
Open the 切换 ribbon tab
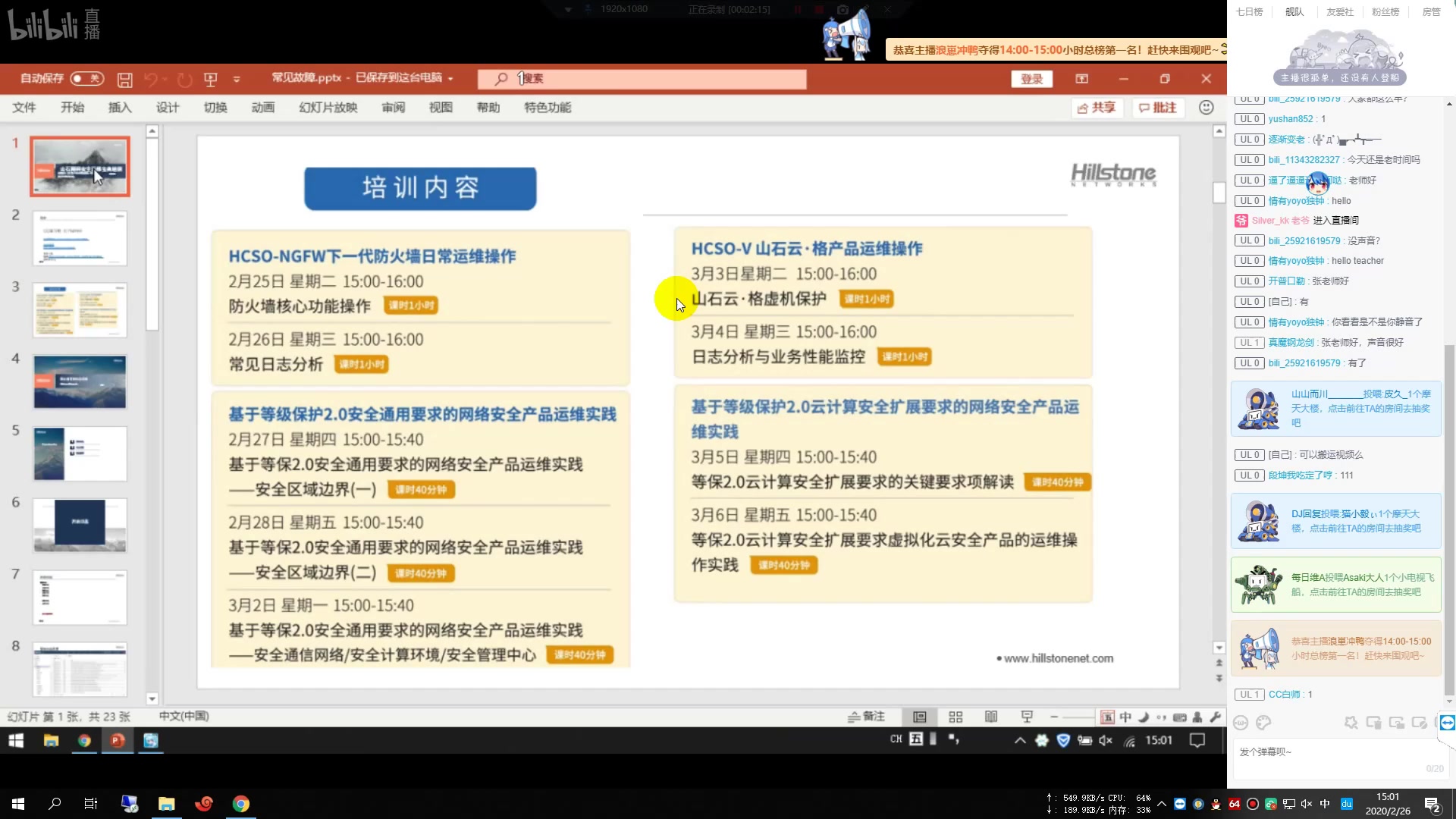[215, 108]
